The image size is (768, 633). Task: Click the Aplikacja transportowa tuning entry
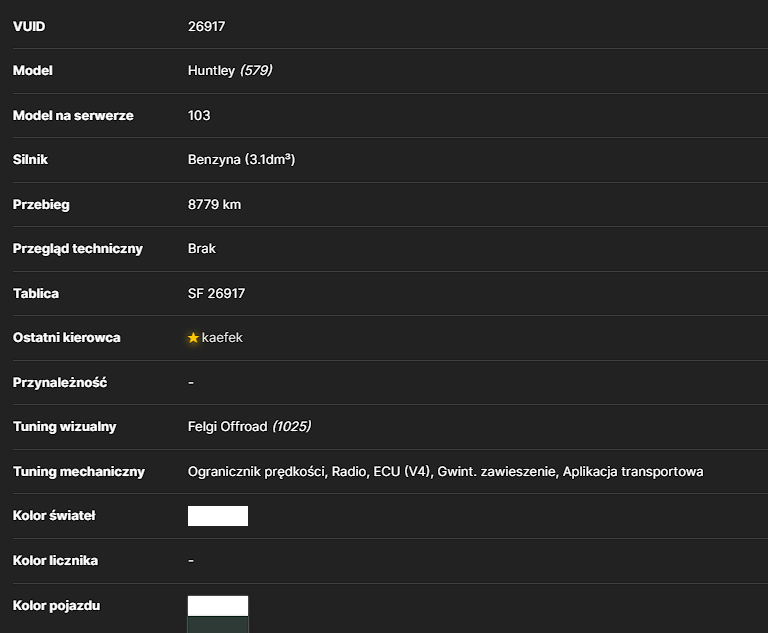(x=633, y=472)
